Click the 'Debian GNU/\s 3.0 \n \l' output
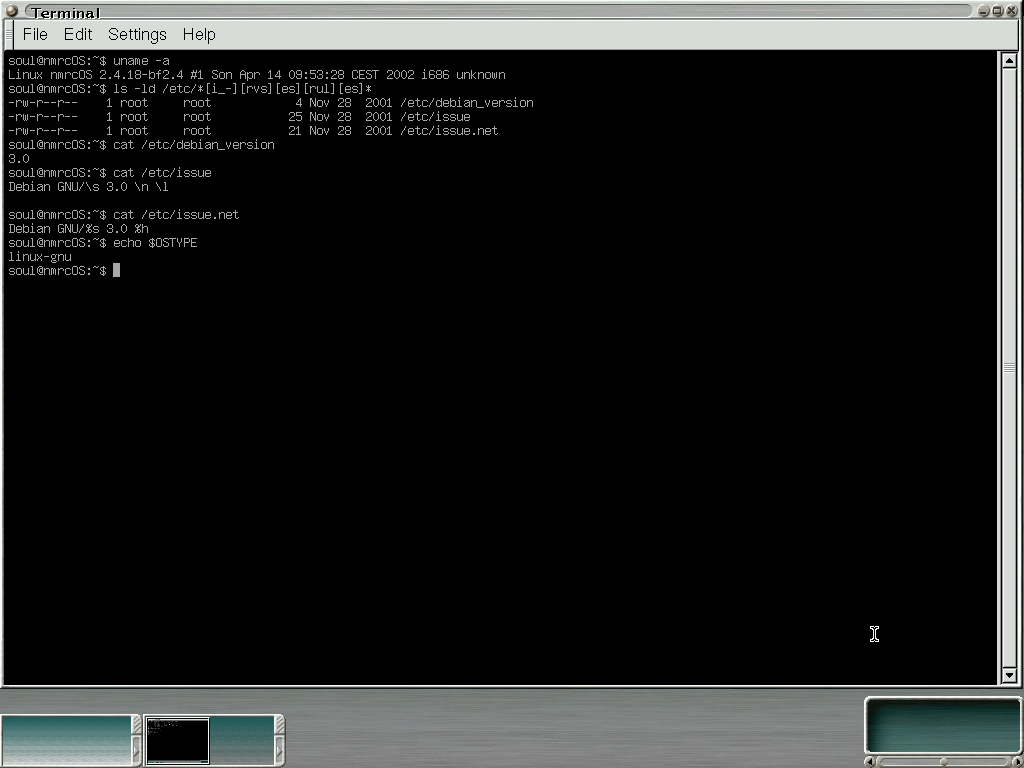 pyautogui.click(x=88, y=187)
